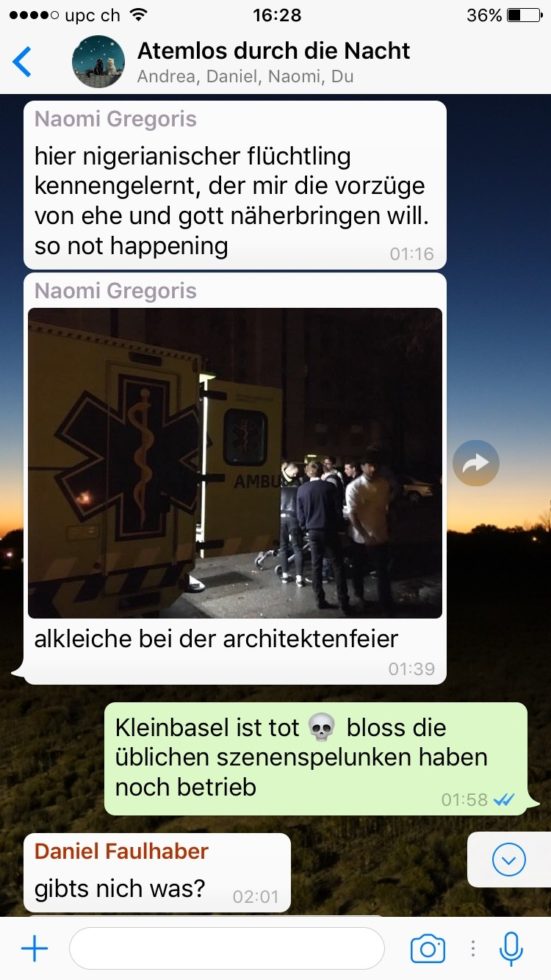The height and width of the screenshot is (980, 551).
Task: Tap the members list 'Andrea, Daniel, Naomi, Du'
Action: [x=245, y=77]
